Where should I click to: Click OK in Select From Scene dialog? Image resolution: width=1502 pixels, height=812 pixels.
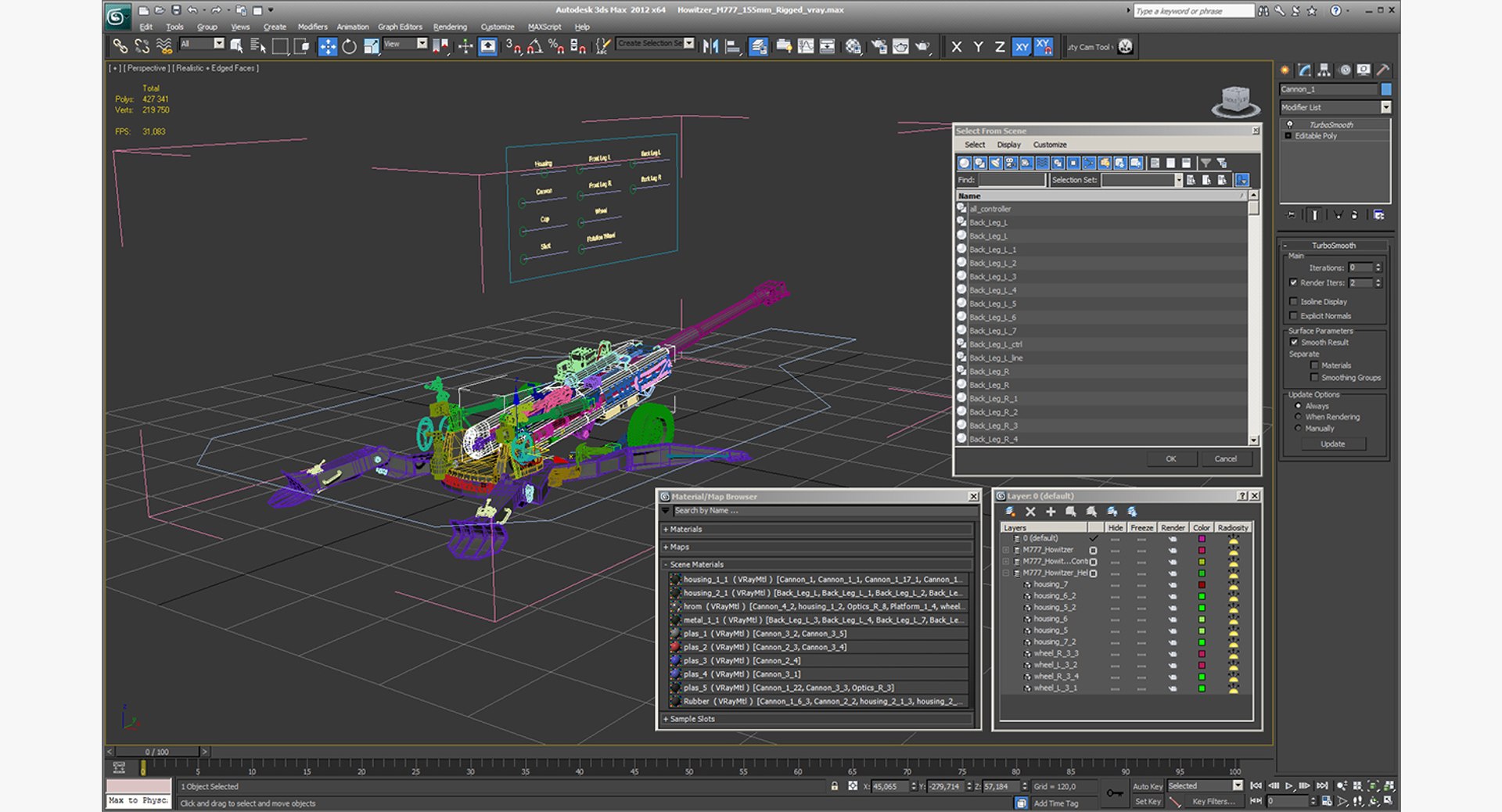tap(1170, 459)
